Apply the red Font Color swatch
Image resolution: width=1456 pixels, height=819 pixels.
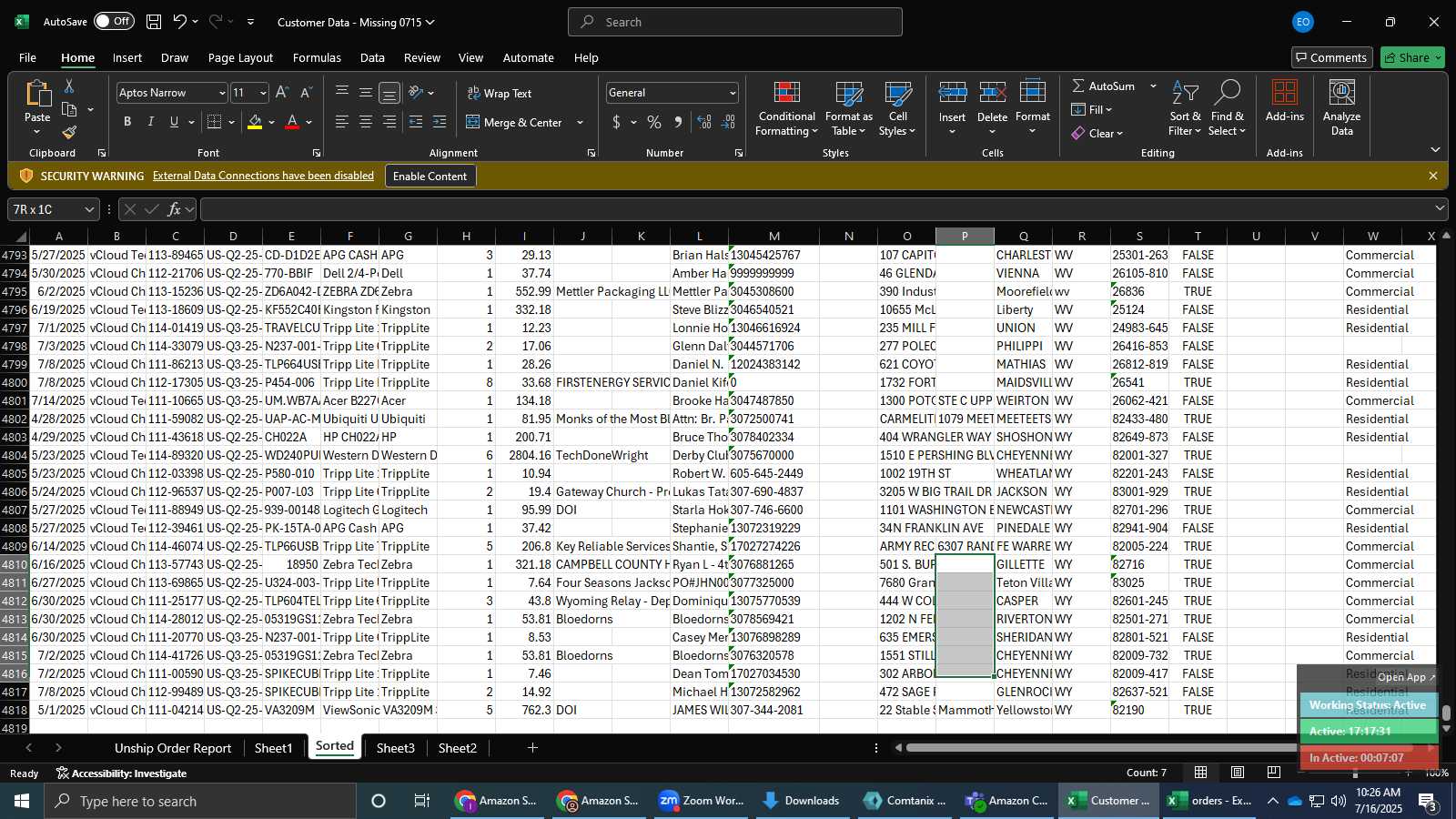(x=292, y=122)
